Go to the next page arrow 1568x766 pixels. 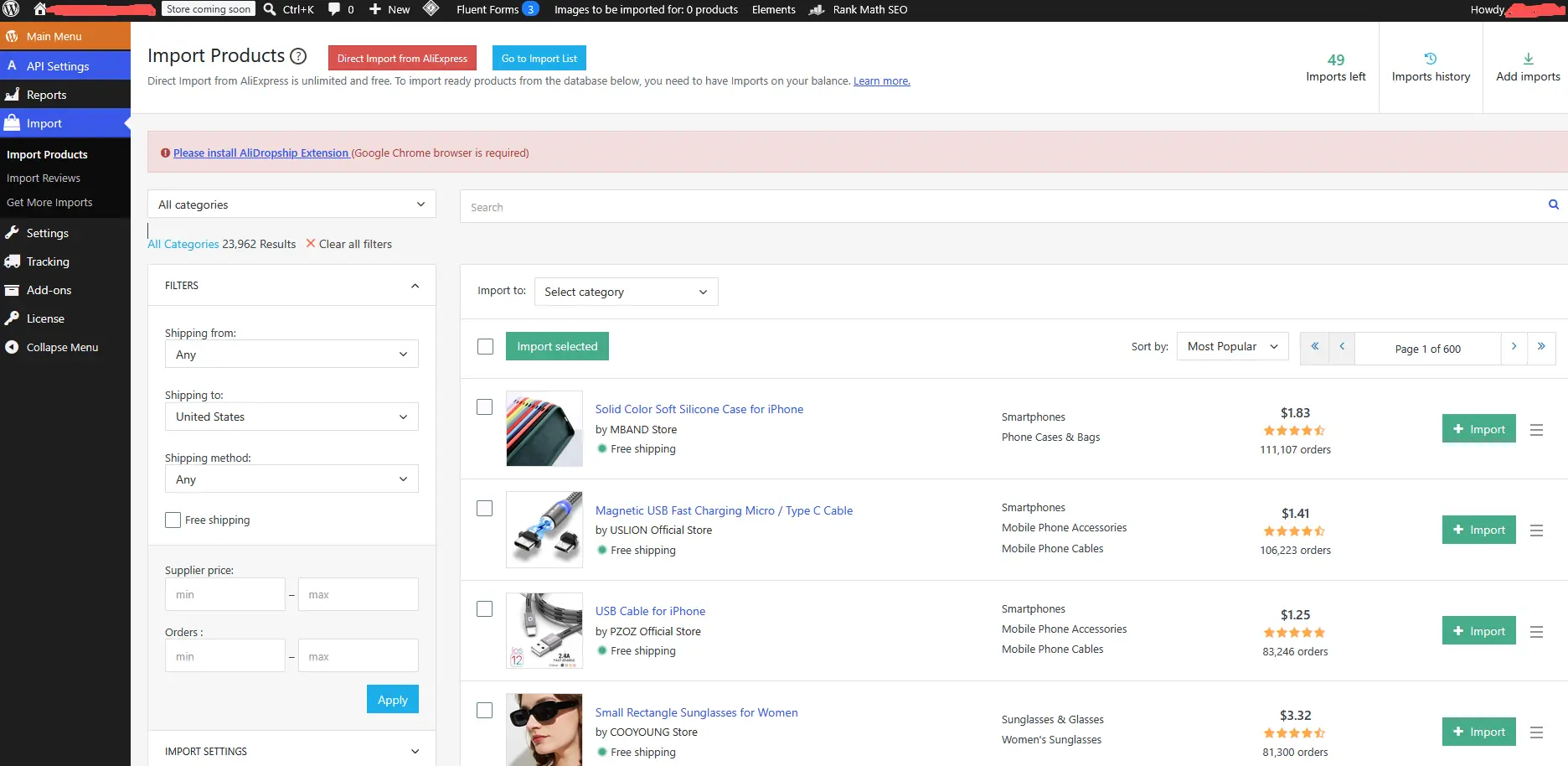[x=1514, y=347]
